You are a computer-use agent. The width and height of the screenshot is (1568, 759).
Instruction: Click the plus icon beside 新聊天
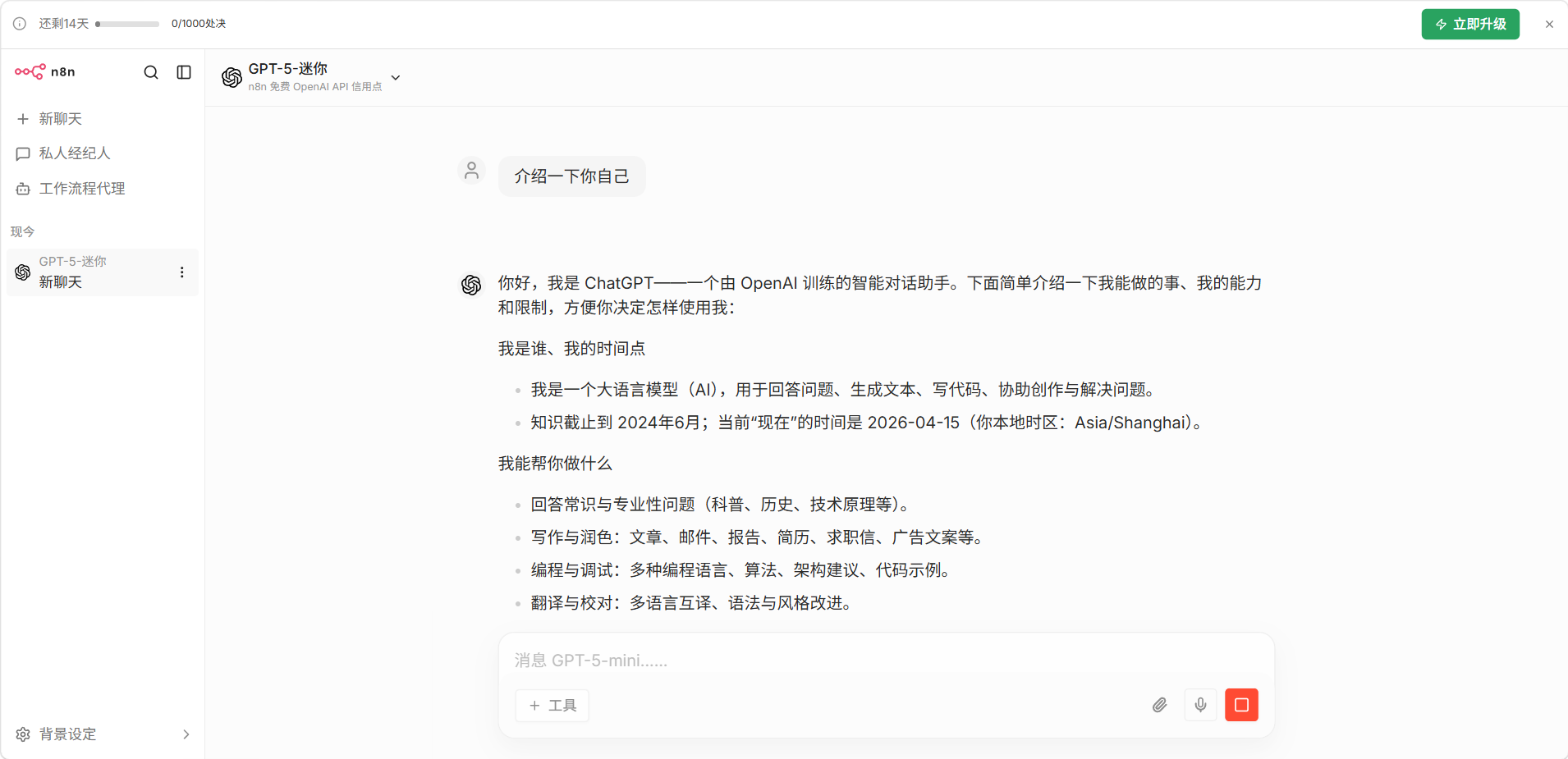pyautogui.click(x=23, y=119)
